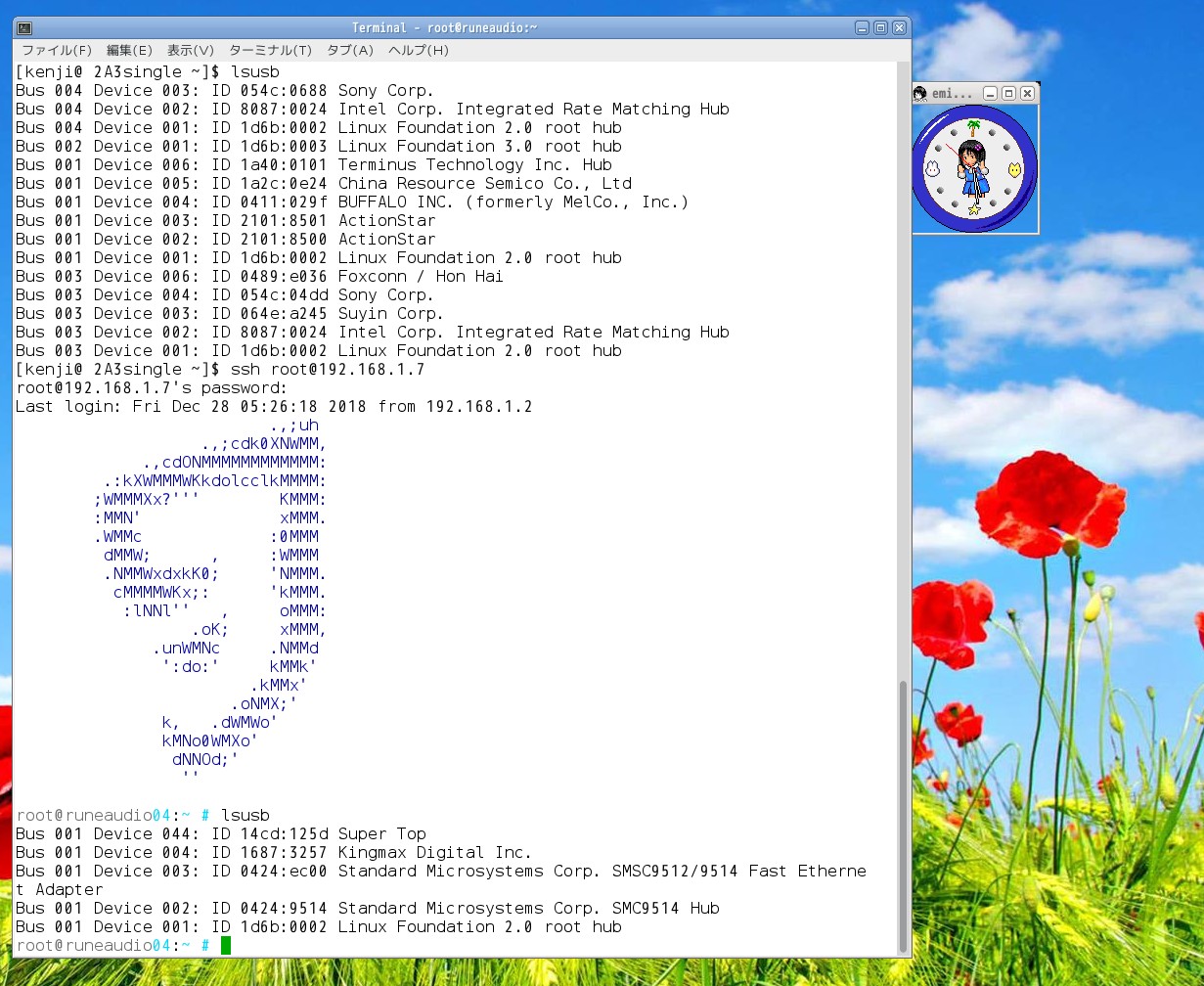The height and width of the screenshot is (986, 1204).
Task: Close the emi clock widget
Action: pyautogui.click(x=1027, y=94)
